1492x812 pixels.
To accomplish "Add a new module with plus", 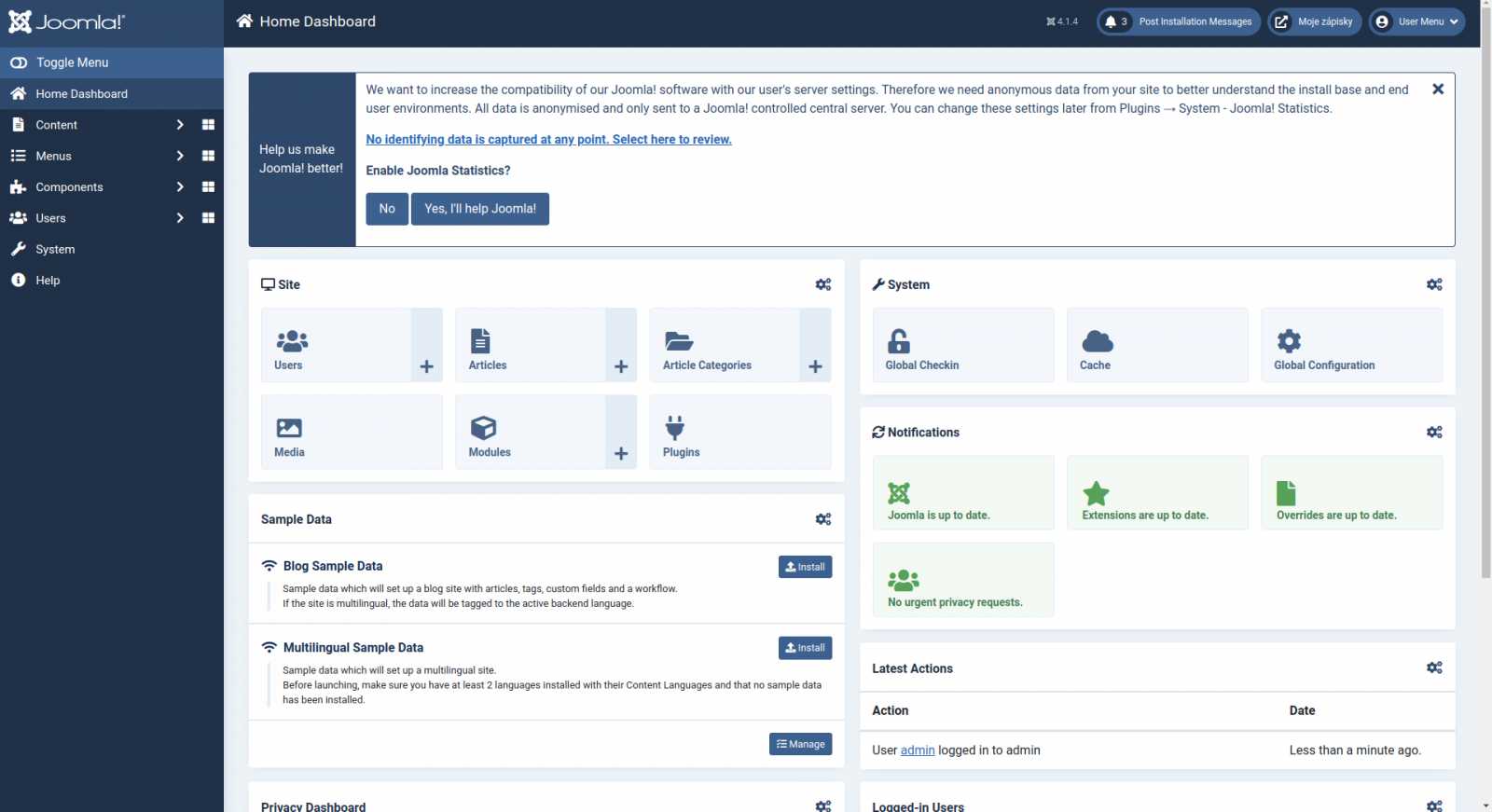I will (x=621, y=453).
